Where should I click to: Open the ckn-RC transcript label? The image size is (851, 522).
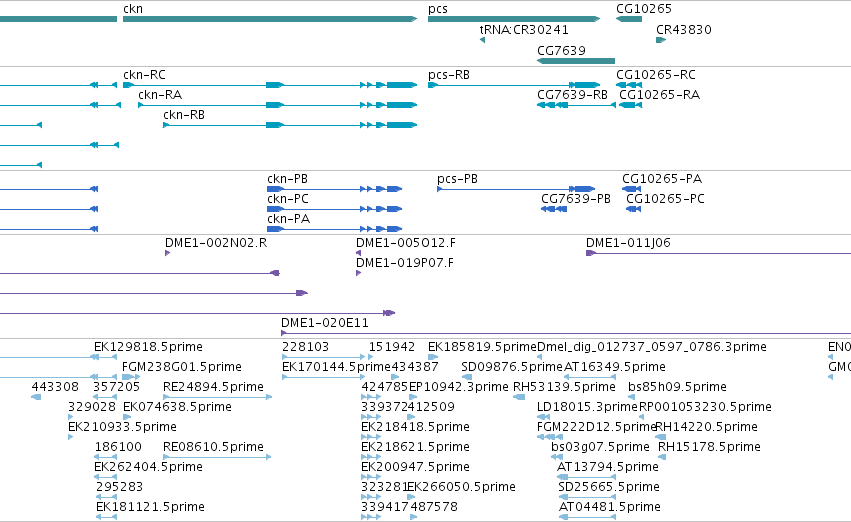coord(144,74)
